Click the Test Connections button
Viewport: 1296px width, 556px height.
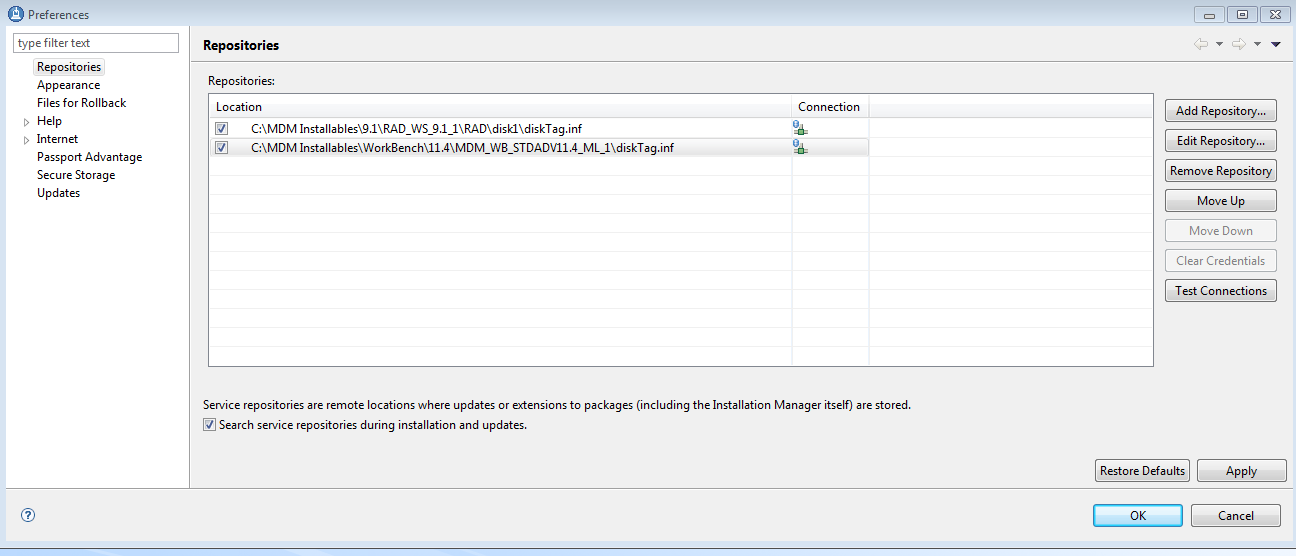1220,291
